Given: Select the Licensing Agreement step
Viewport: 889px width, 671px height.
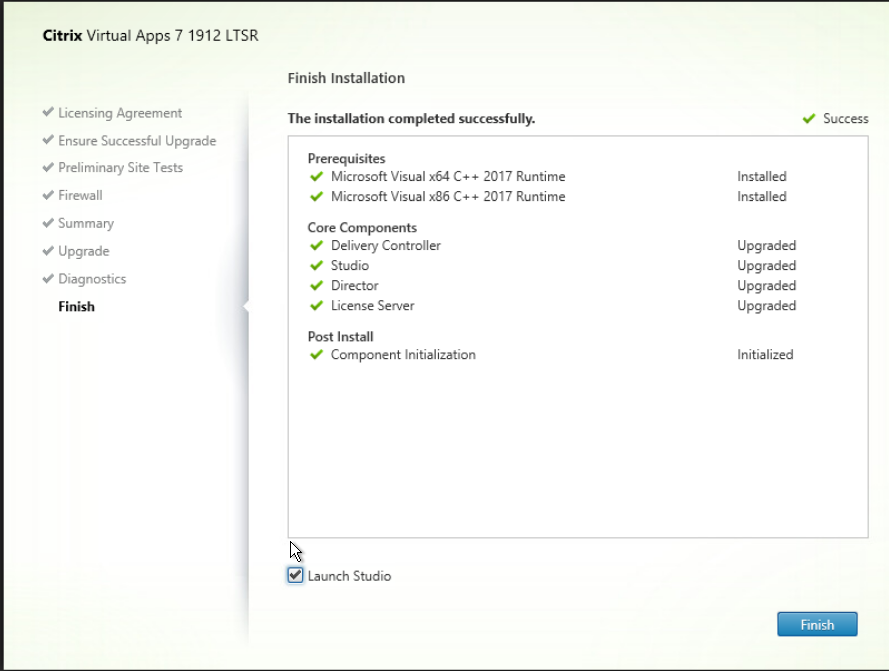Looking at the screenshot, I should 120,113.
